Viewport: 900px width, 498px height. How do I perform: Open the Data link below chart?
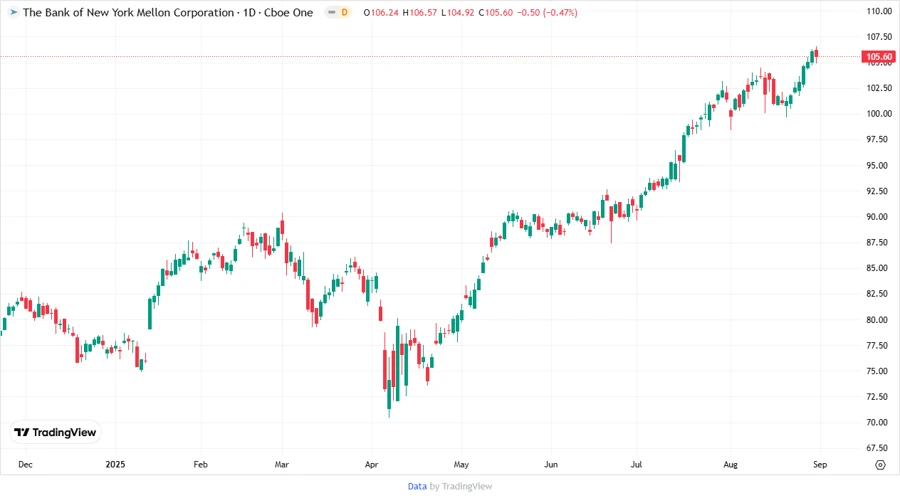click(417, 486)
